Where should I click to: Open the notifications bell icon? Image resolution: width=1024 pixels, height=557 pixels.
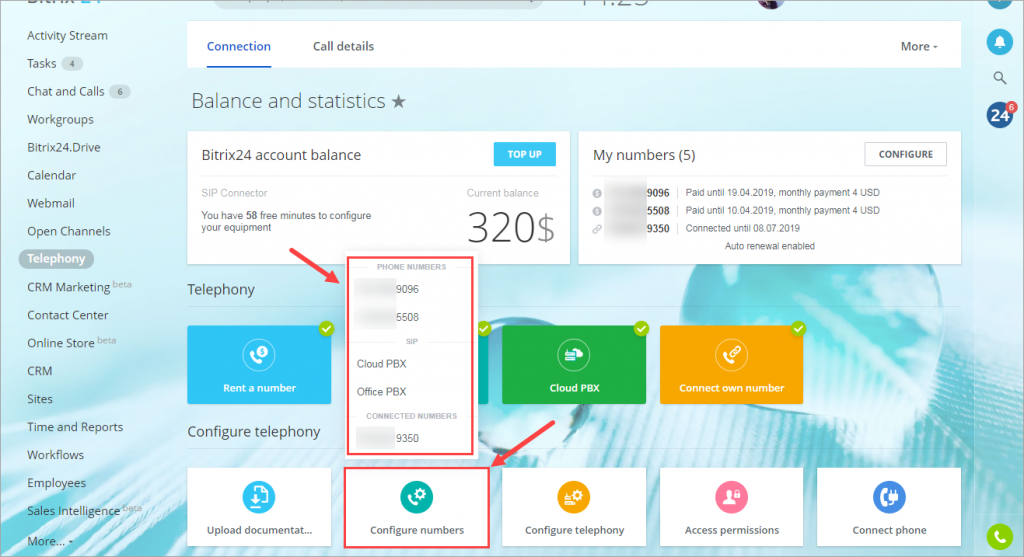pyautogui.click(x=999, y=42)
